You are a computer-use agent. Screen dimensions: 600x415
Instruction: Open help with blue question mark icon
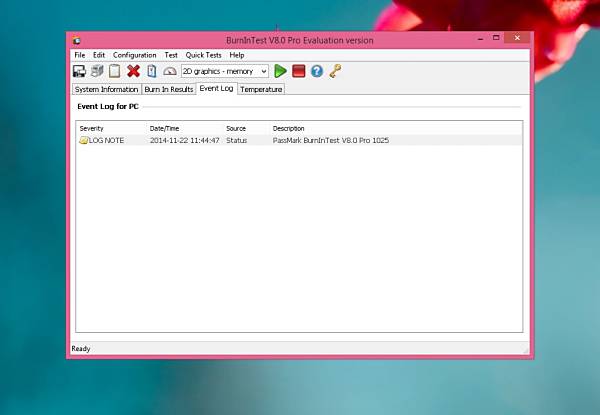[x=316, y=71]
